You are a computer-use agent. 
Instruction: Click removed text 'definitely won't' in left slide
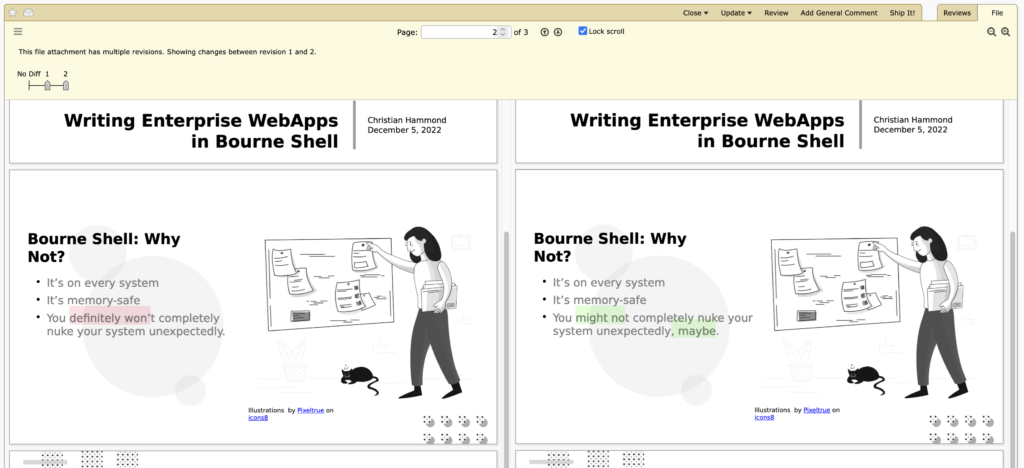110,318
